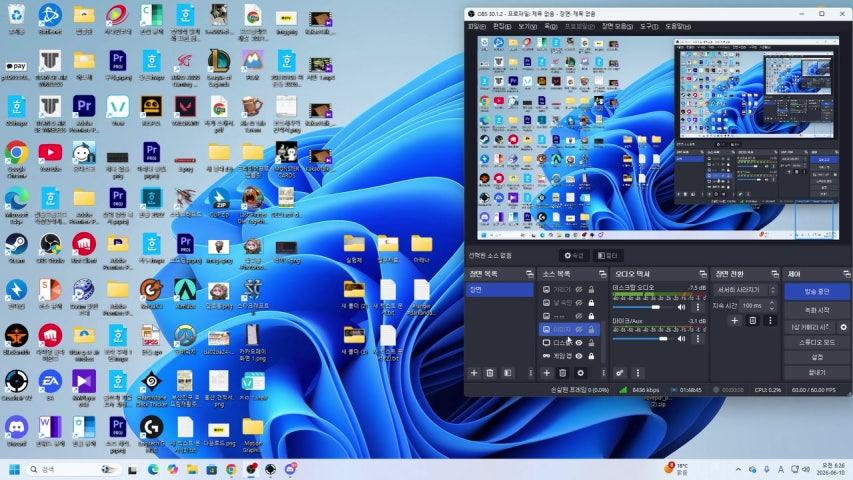
Task: Pop out the 장면 목록 dock panel
Action: pos(529,274)
